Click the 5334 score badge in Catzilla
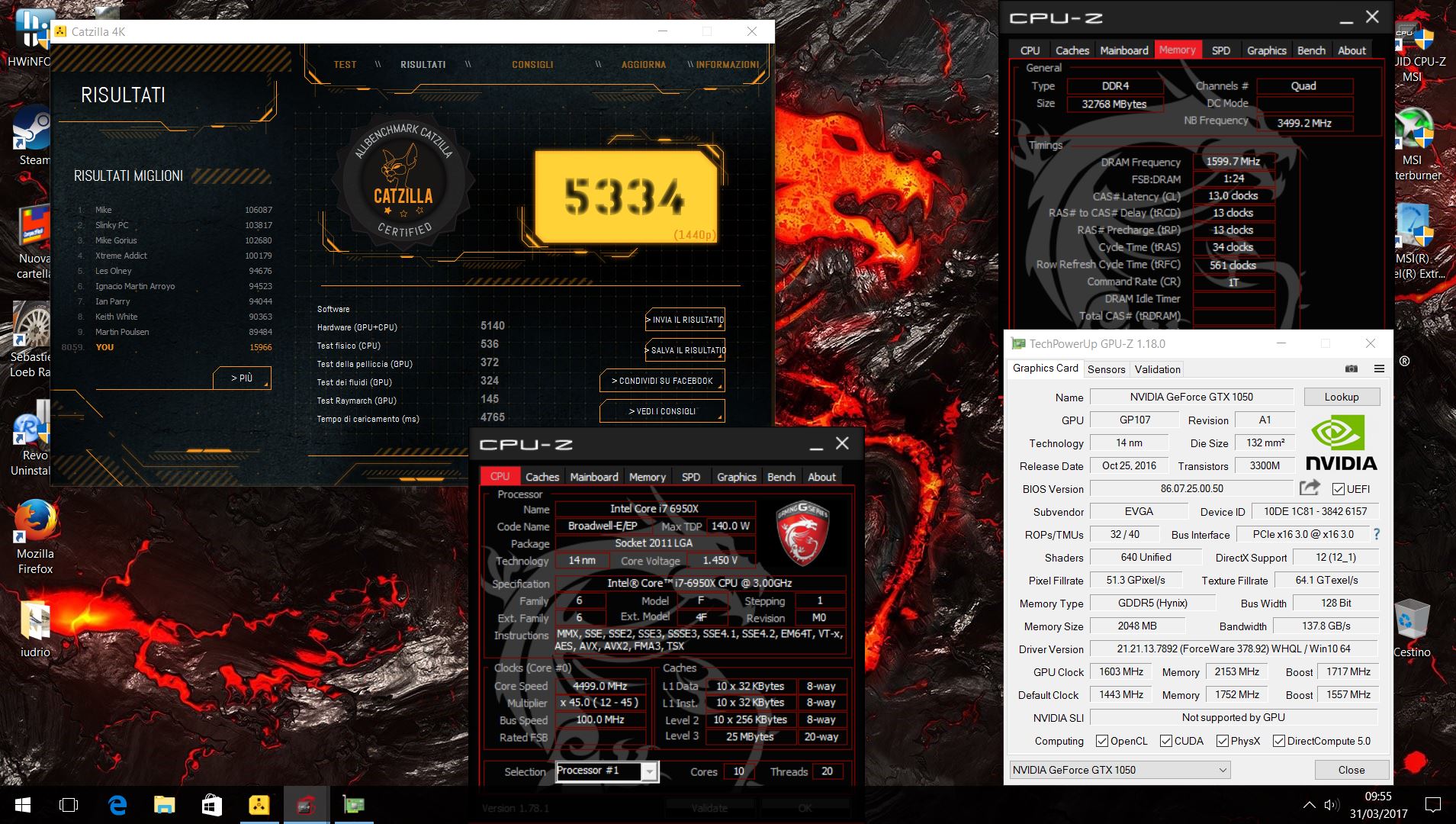1456x824 pixels. [625, 197]
